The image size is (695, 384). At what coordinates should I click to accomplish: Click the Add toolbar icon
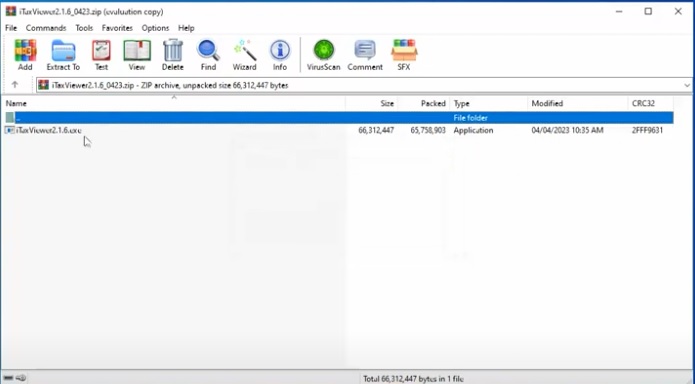click(x=25, y=55)
